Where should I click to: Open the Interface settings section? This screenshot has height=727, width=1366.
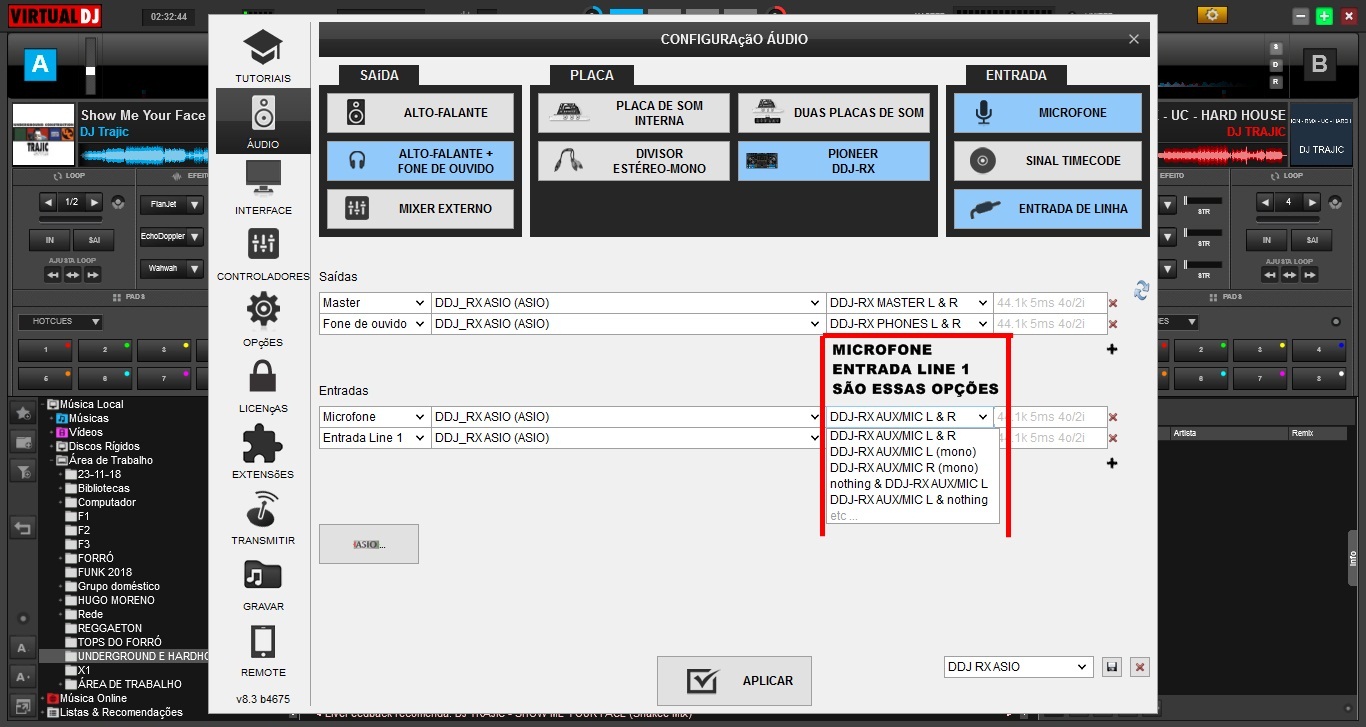click(x=263, y=188)
